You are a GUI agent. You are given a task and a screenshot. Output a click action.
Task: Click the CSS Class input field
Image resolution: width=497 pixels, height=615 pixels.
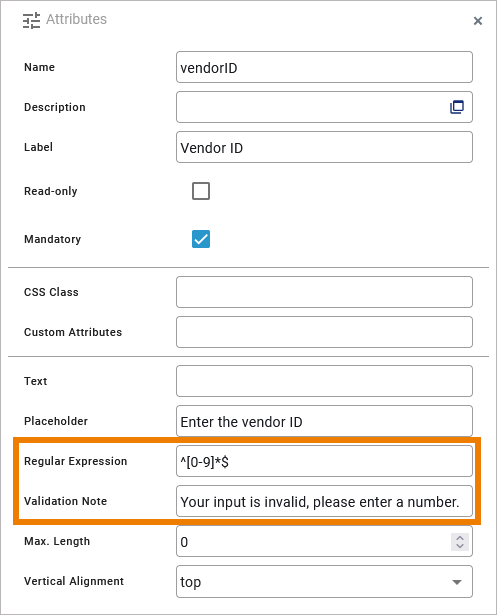(324, 292)
